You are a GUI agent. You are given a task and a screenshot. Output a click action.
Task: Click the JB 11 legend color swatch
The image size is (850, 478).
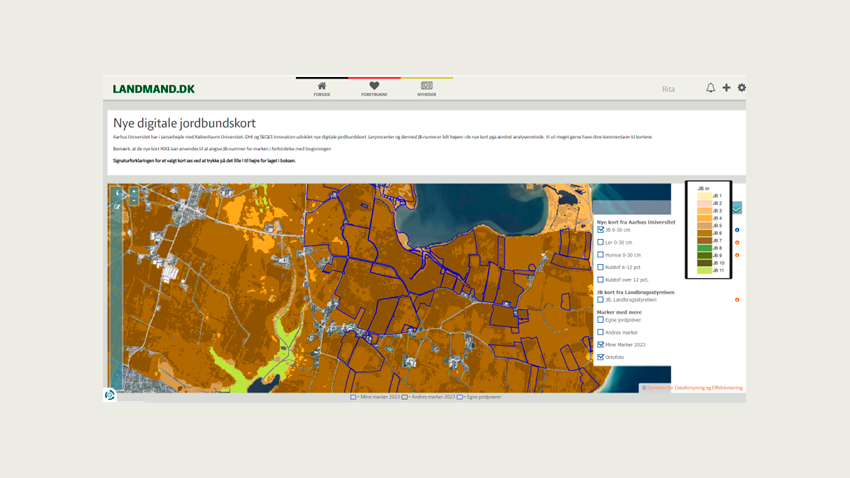pos(704,271)
